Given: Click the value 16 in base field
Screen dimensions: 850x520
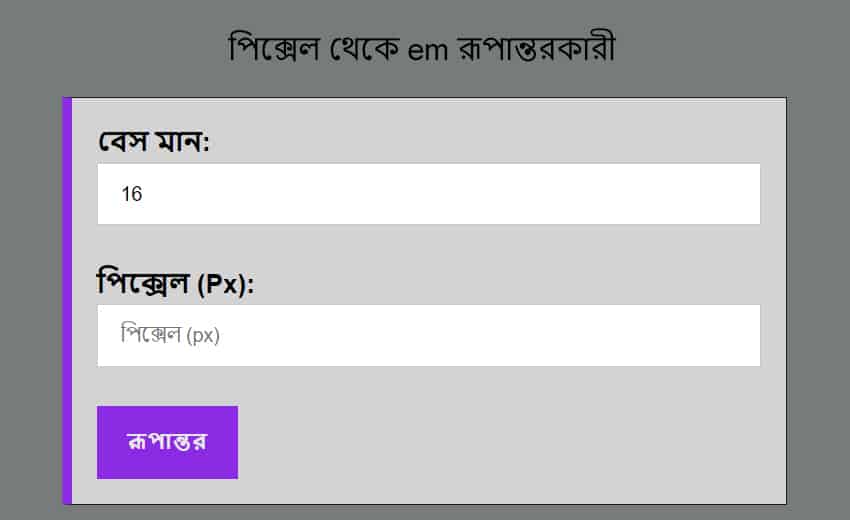Looking at the screenshot, I should 132,194.
